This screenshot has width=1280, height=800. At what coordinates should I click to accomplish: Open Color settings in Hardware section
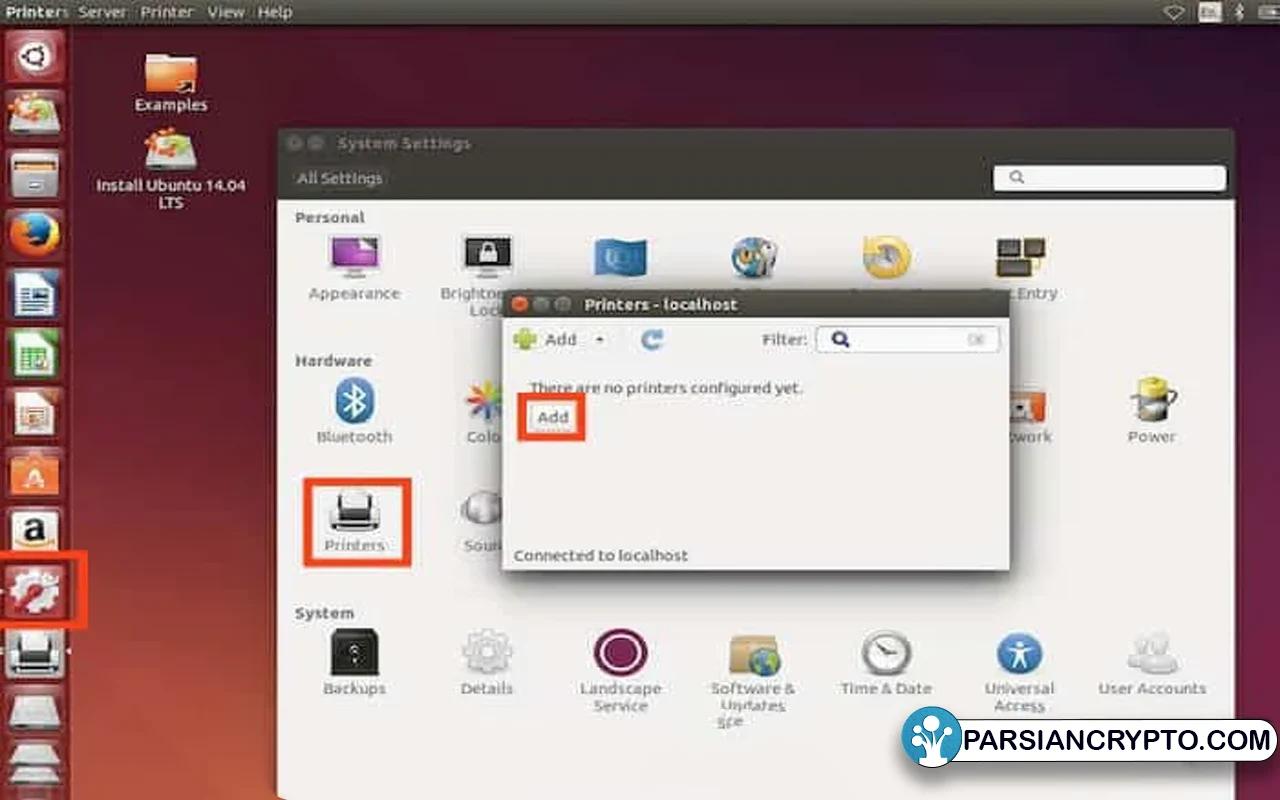tap(484, 411)
